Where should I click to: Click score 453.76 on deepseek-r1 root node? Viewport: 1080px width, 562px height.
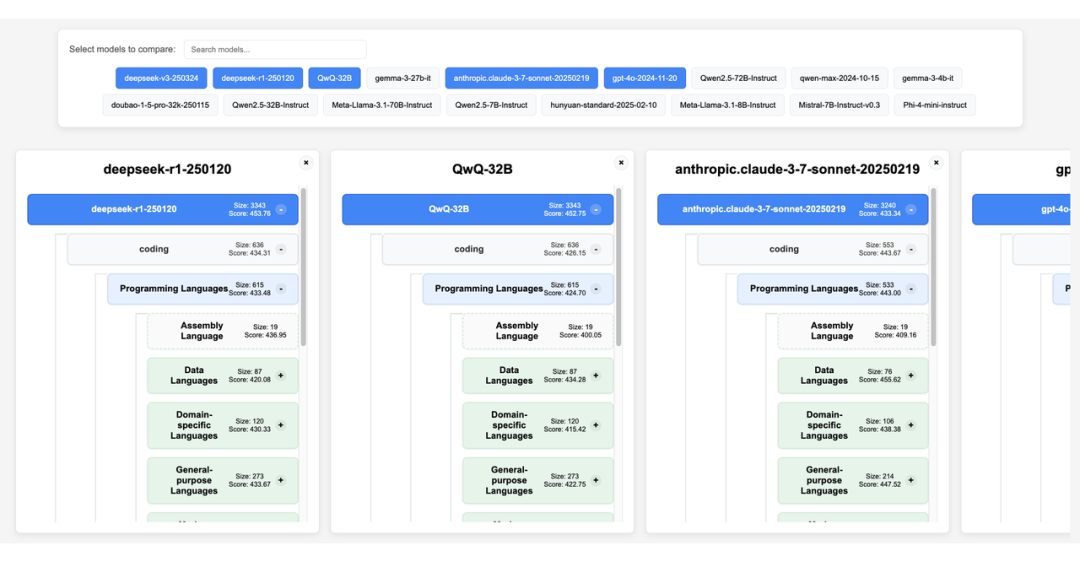pyautogui.click(x=249, y=214)
